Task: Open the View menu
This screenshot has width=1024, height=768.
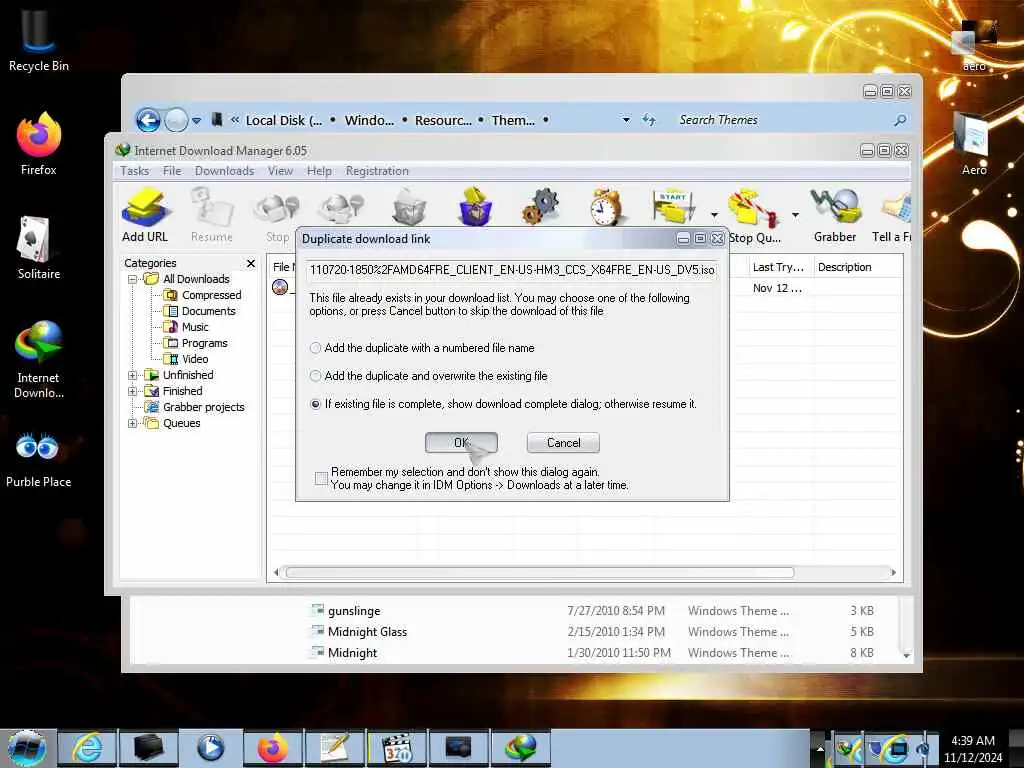Action: click(280, 171)
